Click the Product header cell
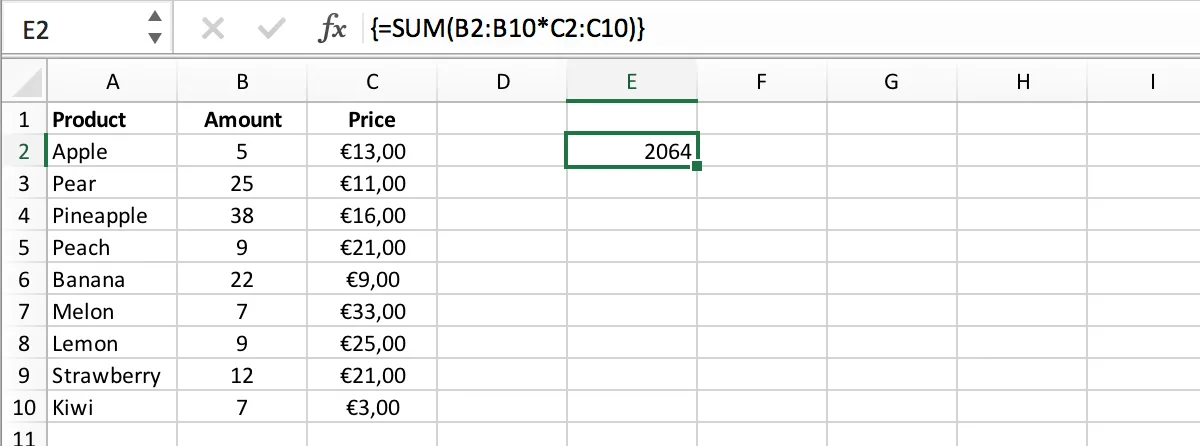 (112, 120)
